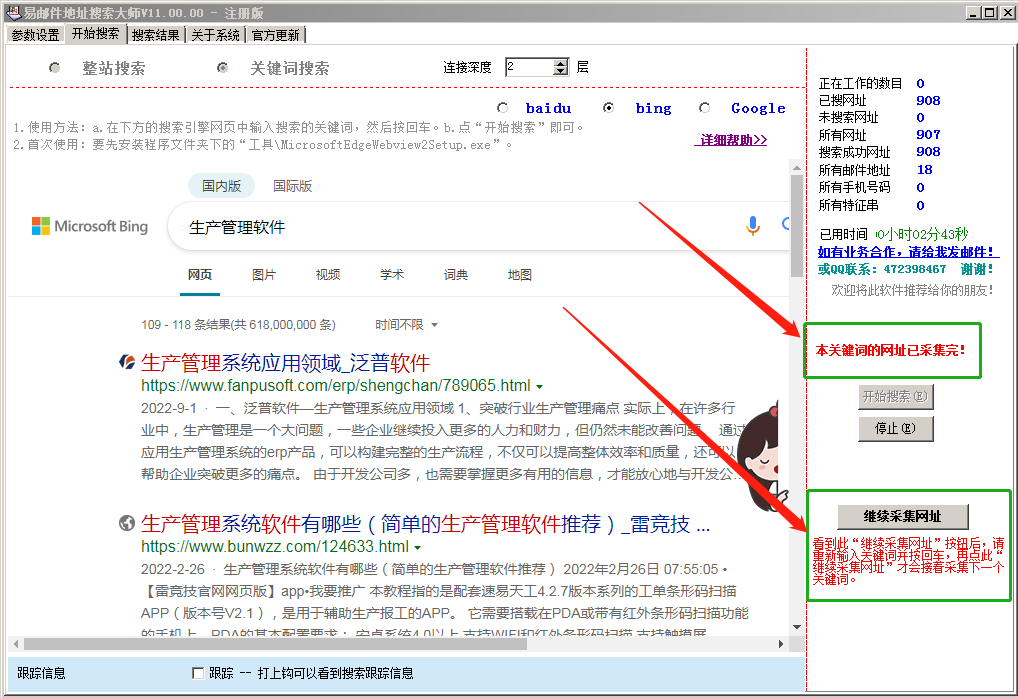The width and height of the screenshot is (1018, 698).
Task: Expand the dropdown arrow after fanpusoft URL
Action: (x=539, y=386)
